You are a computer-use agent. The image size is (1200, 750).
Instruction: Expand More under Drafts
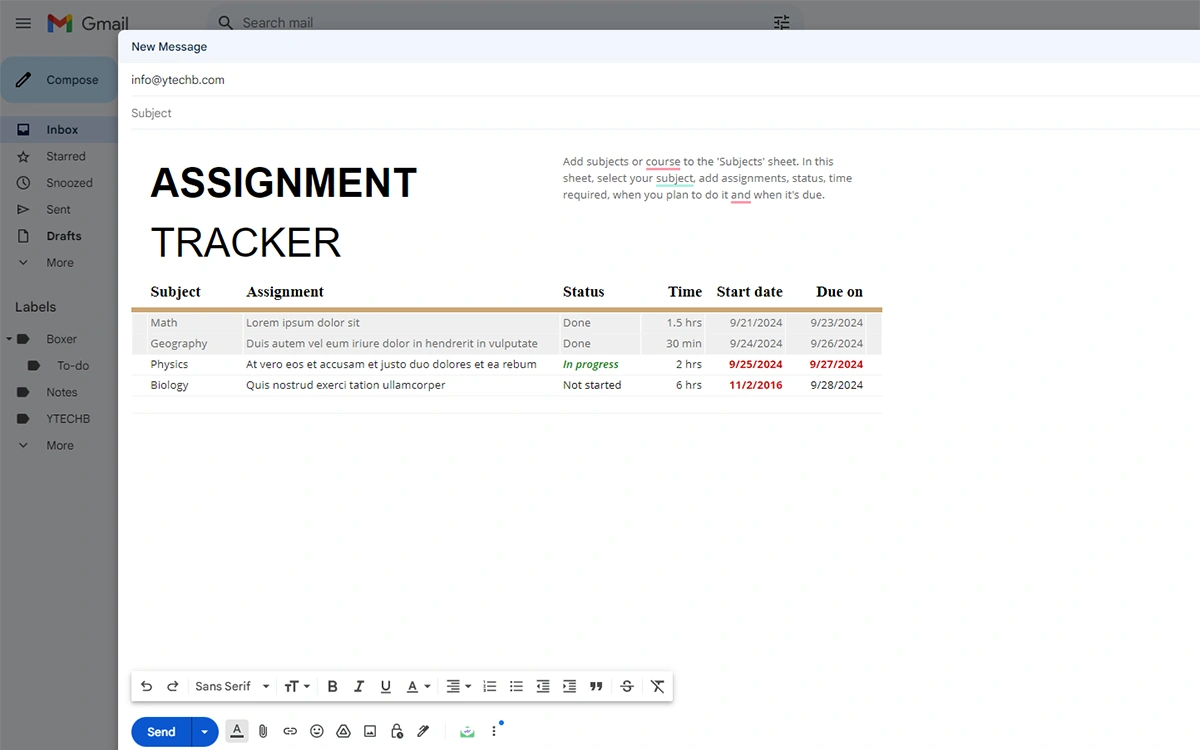59,263
